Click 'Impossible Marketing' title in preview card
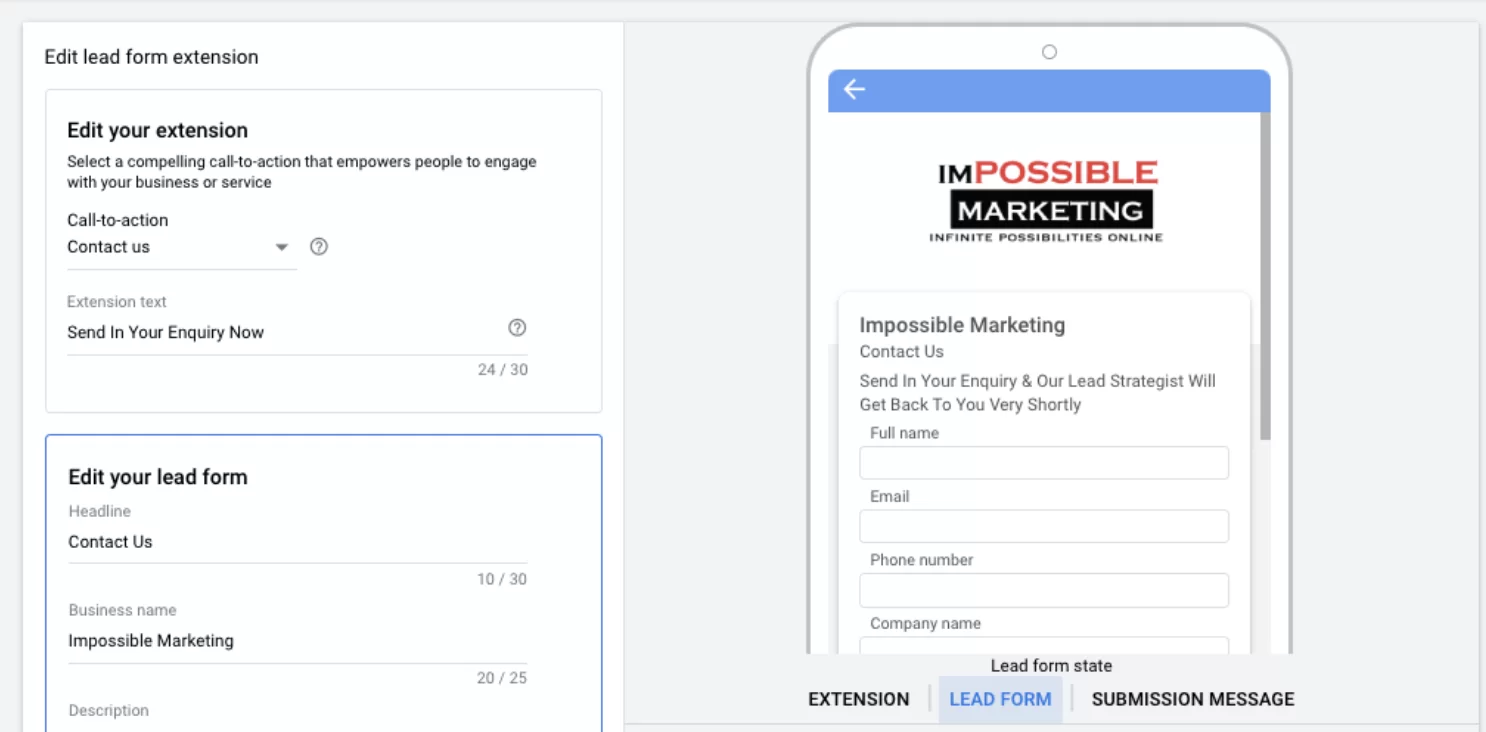The height and width of the screenshot is (732, 1486). 962,325
